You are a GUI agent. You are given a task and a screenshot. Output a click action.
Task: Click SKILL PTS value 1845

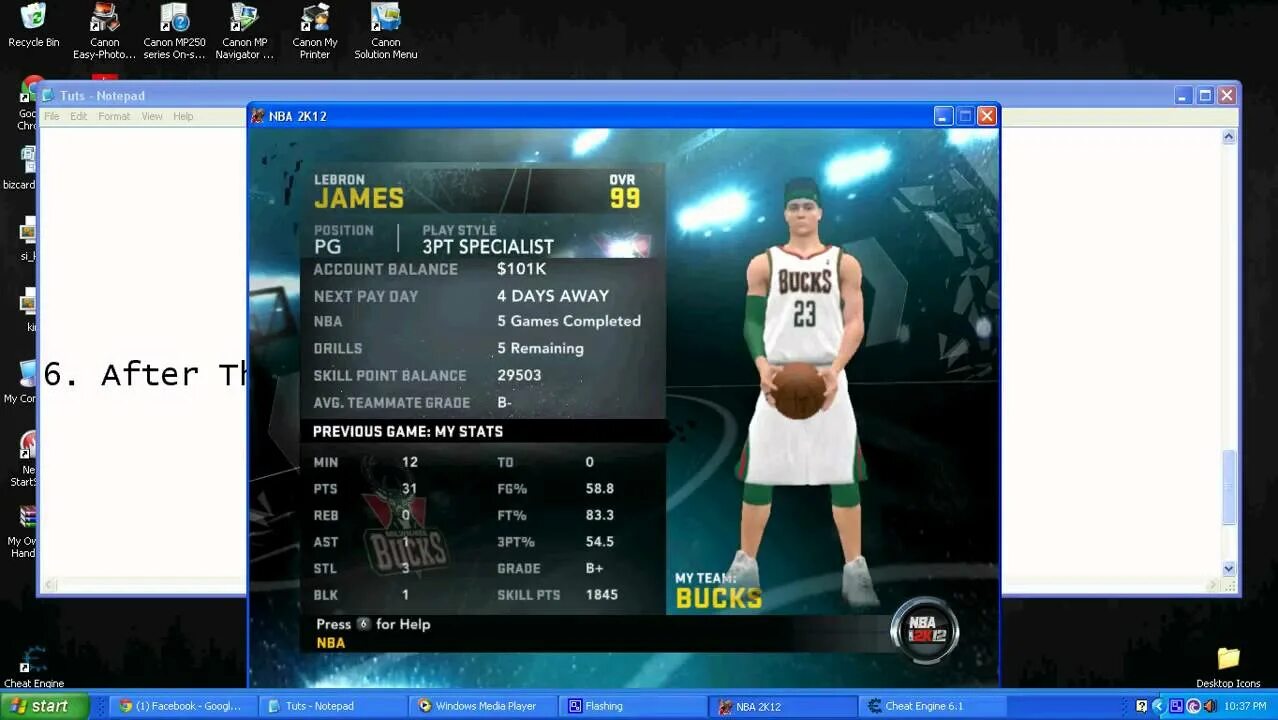tap(602, 595)
